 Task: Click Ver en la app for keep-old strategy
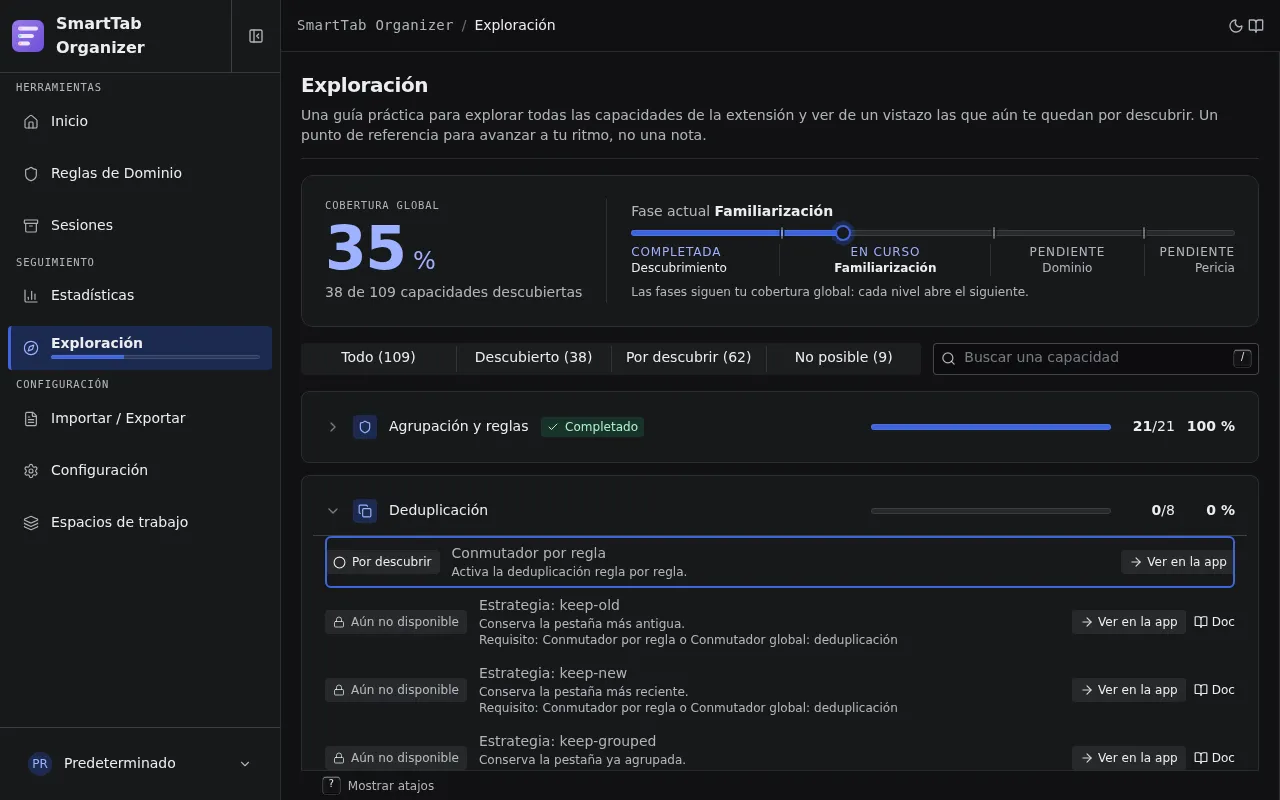[1128, 622]
